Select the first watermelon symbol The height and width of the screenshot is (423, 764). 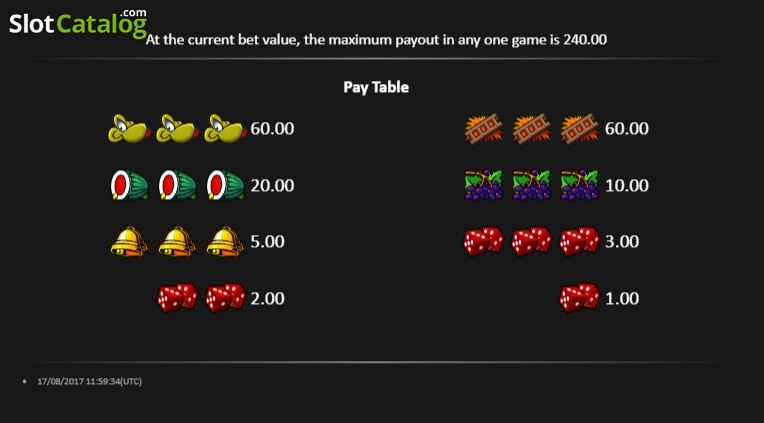click(x=130, y=185)
